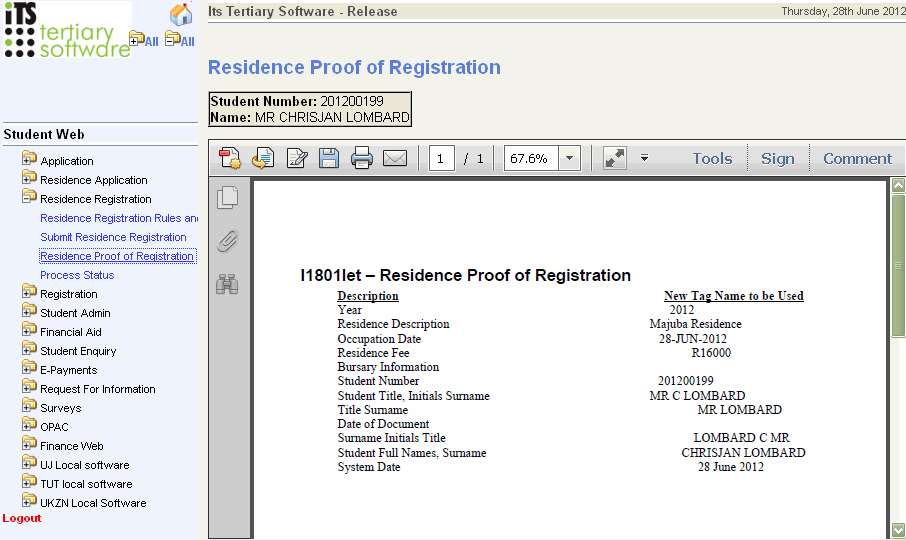Expand the OPAC folder
The image size is (906, 540).
coord(29,424)
